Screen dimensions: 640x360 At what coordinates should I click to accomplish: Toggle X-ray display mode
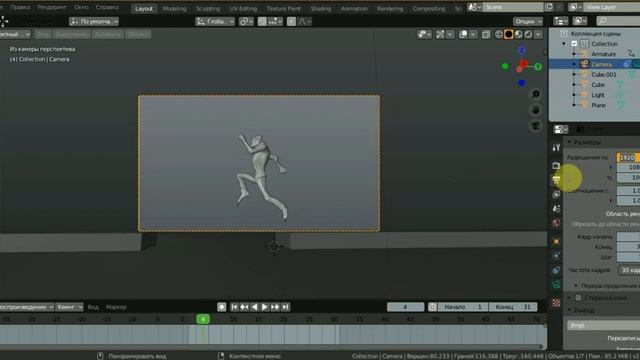click(x=486, y=34)
